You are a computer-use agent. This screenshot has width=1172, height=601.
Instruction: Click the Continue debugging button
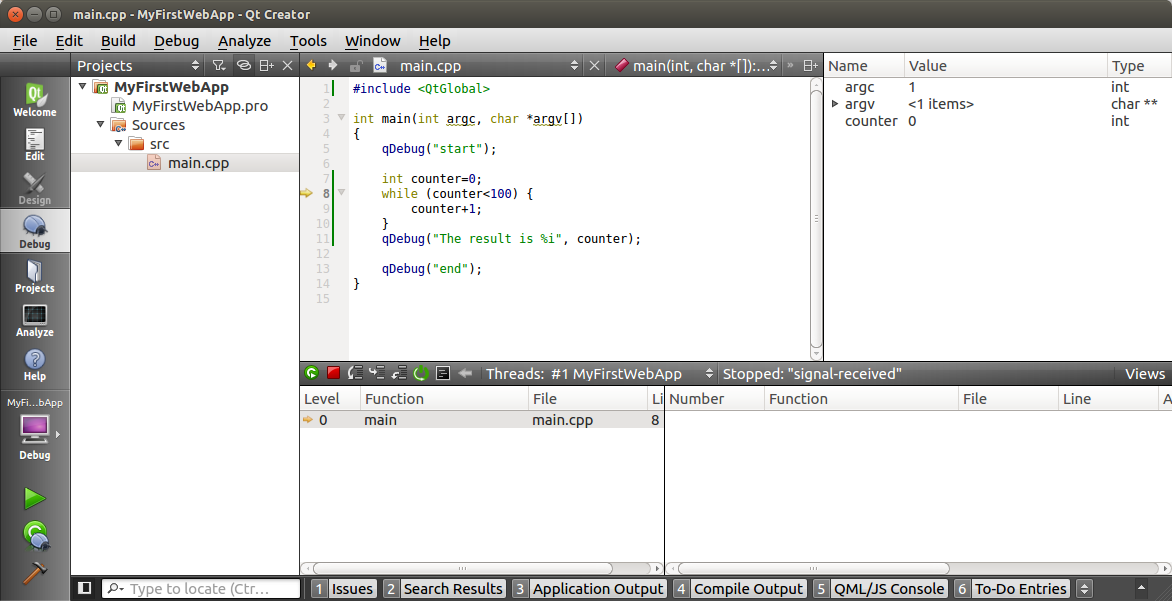312,372
